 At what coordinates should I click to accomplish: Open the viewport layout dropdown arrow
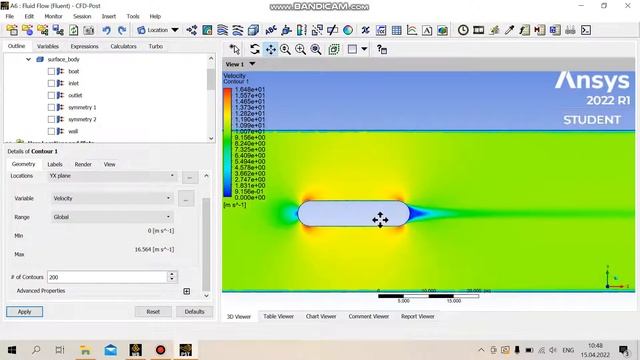pyautogui.click(x=364, y=49)
